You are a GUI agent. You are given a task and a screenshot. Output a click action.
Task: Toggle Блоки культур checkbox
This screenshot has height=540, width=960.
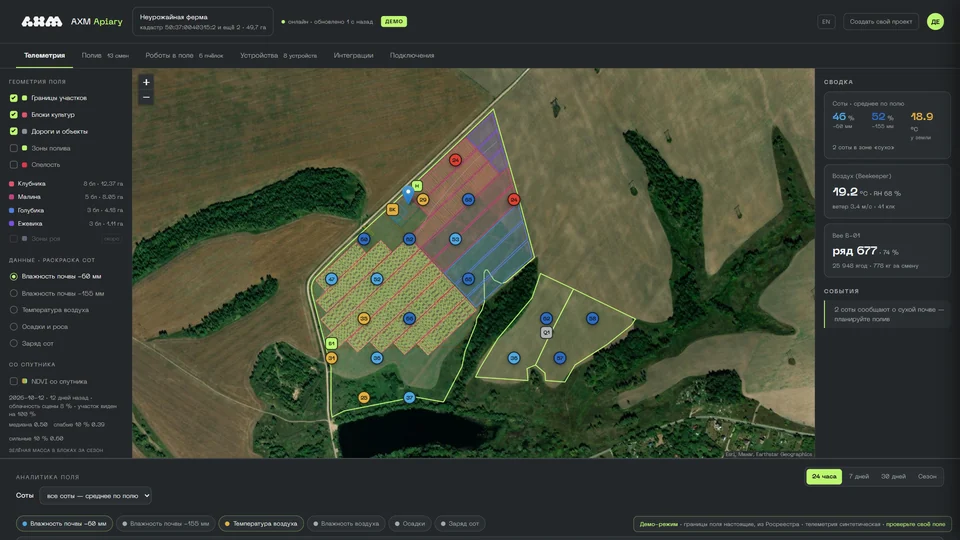[x=13, y=114]
